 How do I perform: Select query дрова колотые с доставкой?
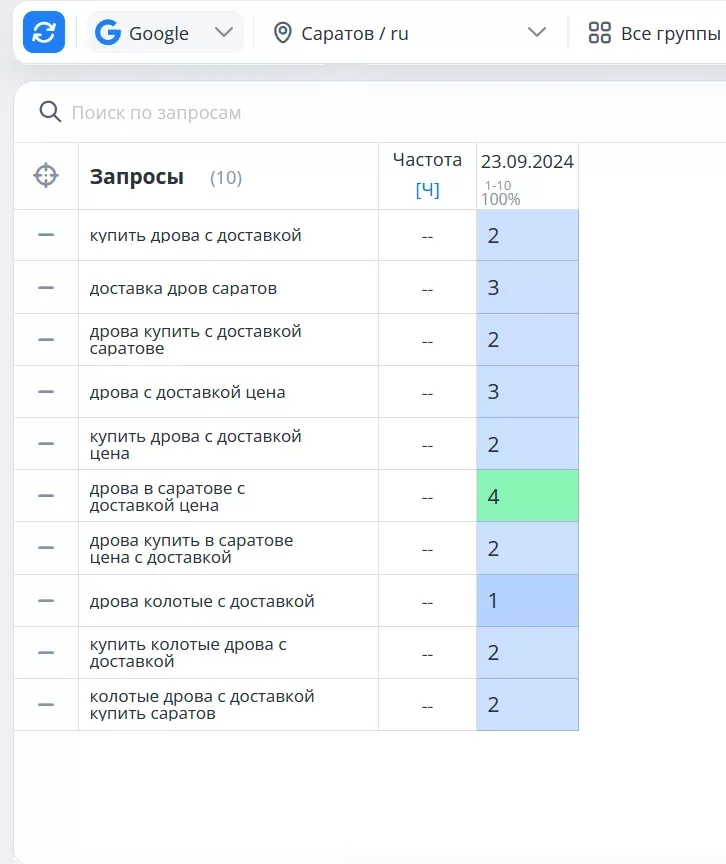tap(202, 601)
